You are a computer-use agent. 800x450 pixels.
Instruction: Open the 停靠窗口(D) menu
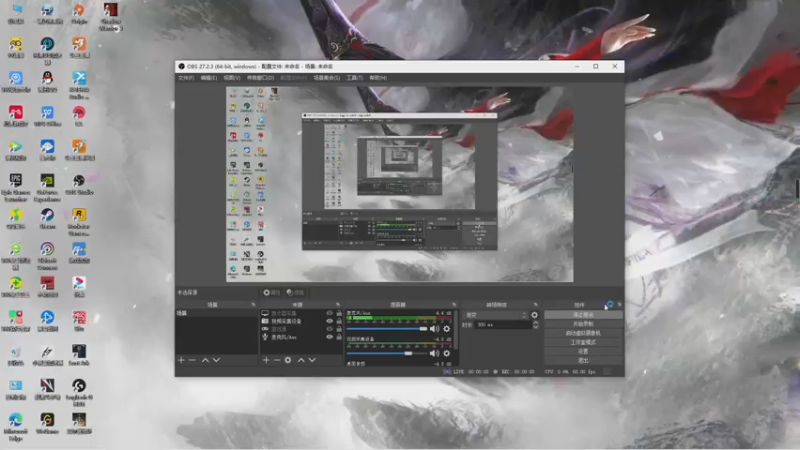click(260, 78)
